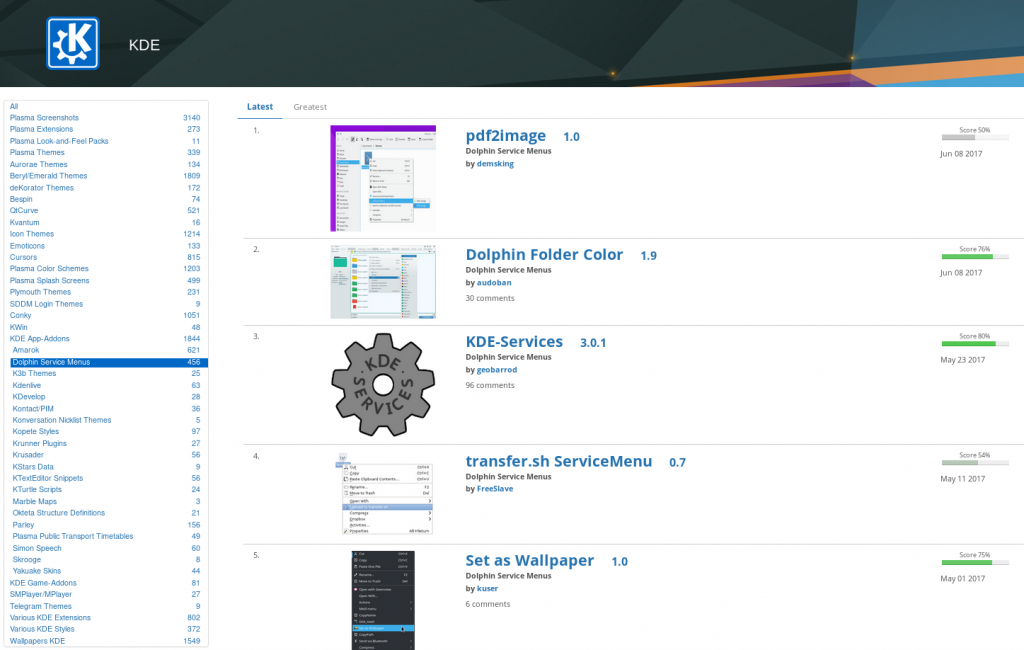The image size is (1024, 650).
Task: Open the pdf2image title link
Action: pos(505,136)
